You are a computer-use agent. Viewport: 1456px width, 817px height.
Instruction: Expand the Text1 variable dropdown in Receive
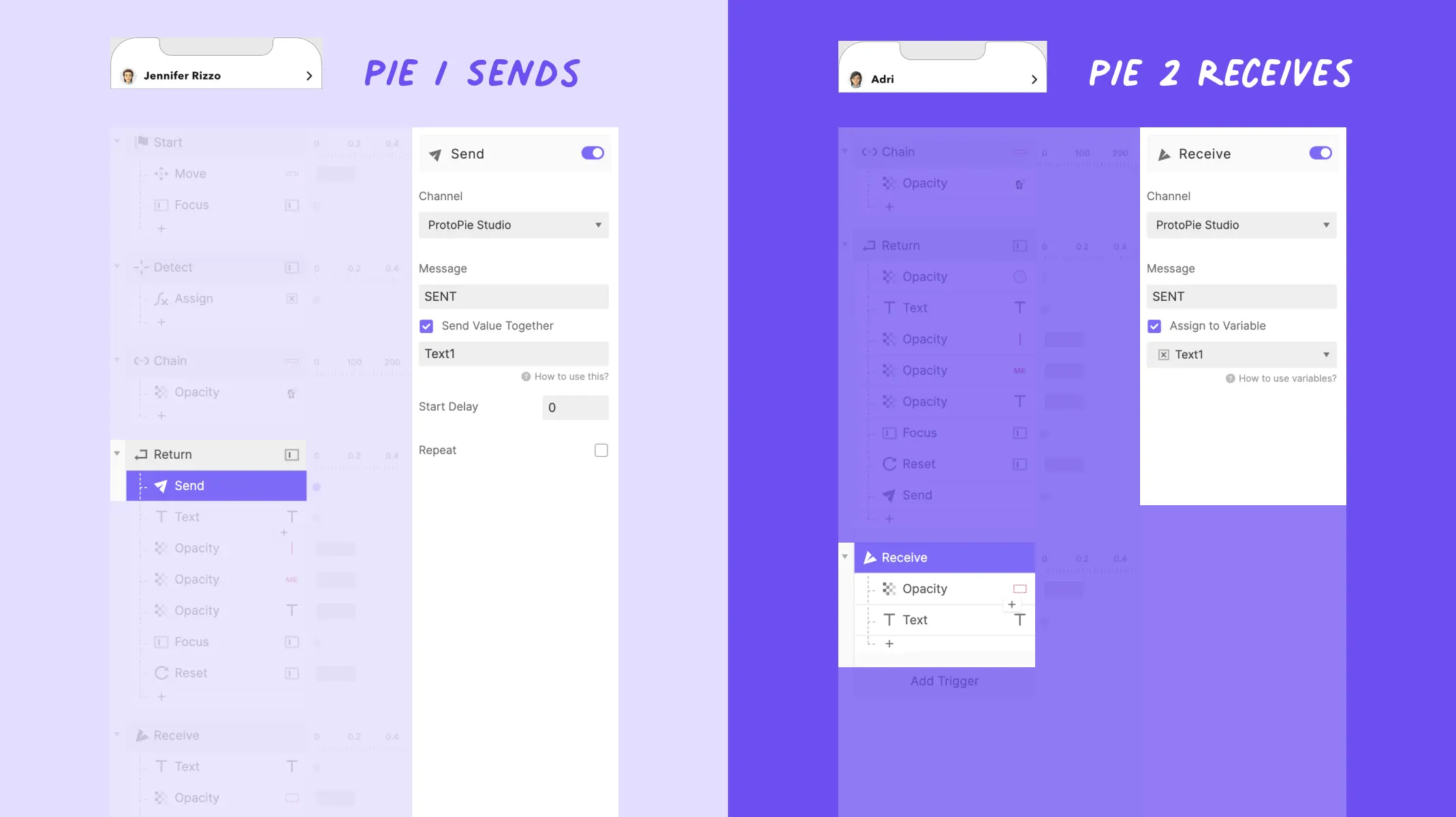coord(1326,354)
